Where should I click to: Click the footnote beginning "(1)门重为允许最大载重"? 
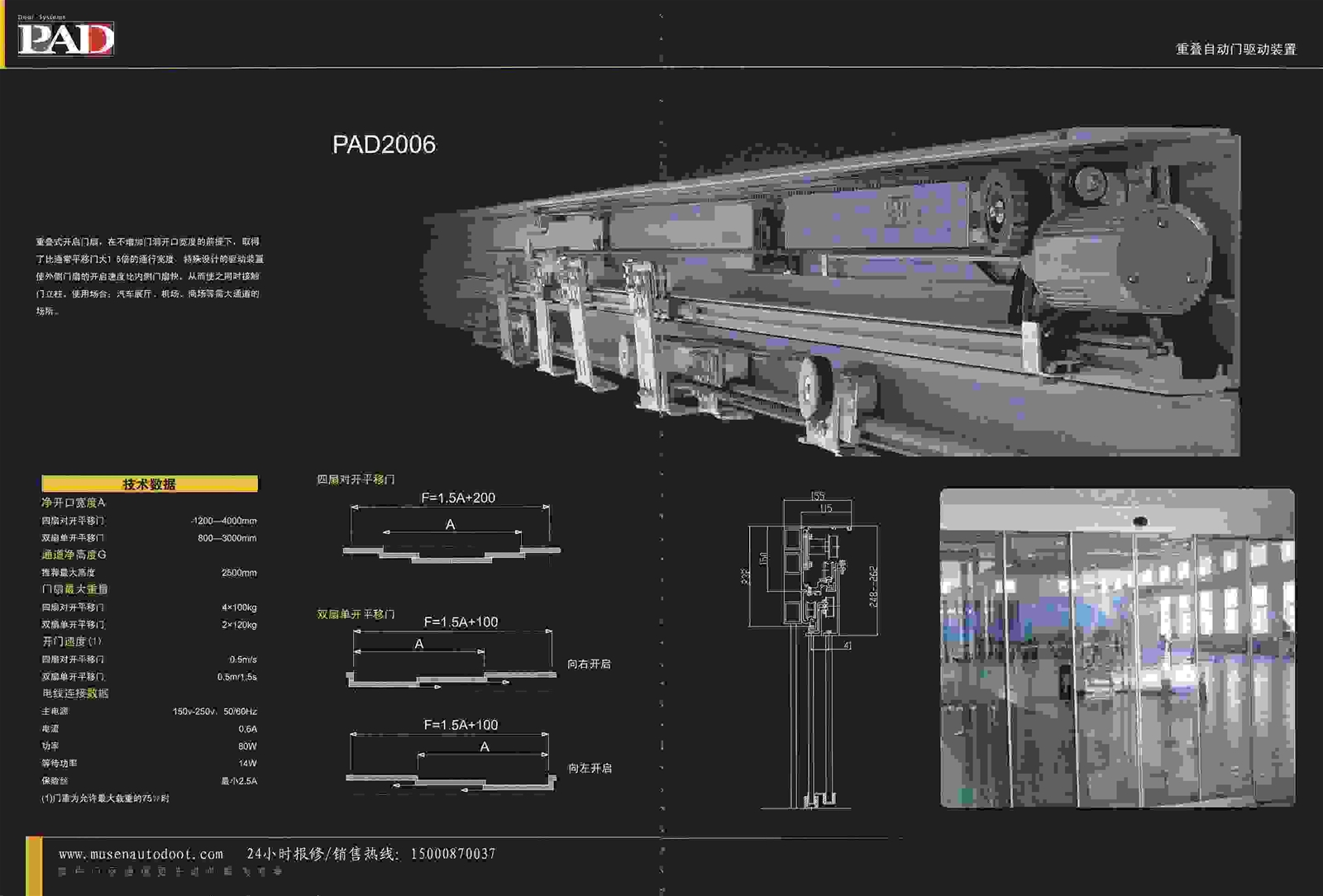(105, 798)
